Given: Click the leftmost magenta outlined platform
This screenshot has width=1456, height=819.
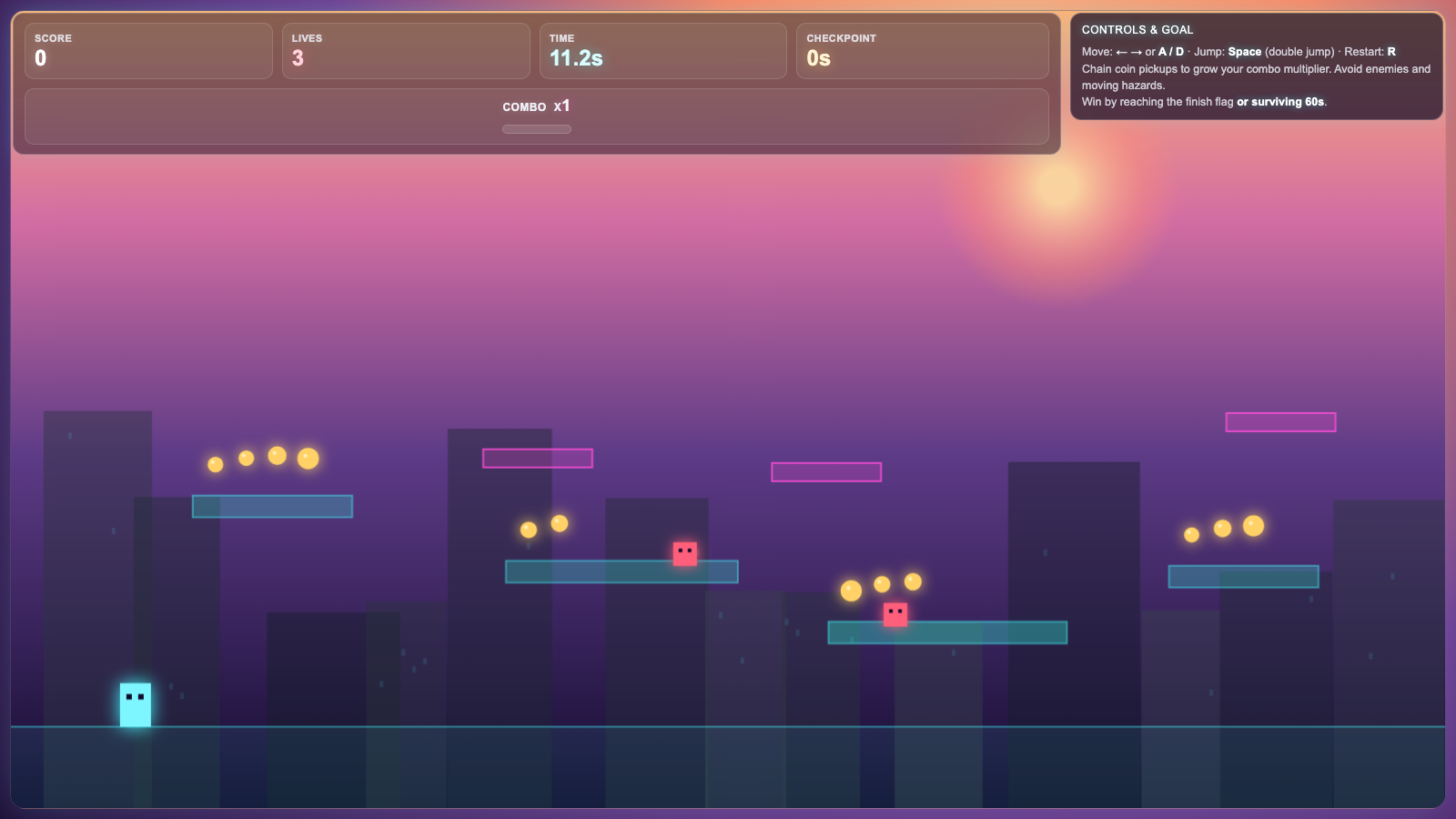Looking at the screenshot, I should [538, 458].
